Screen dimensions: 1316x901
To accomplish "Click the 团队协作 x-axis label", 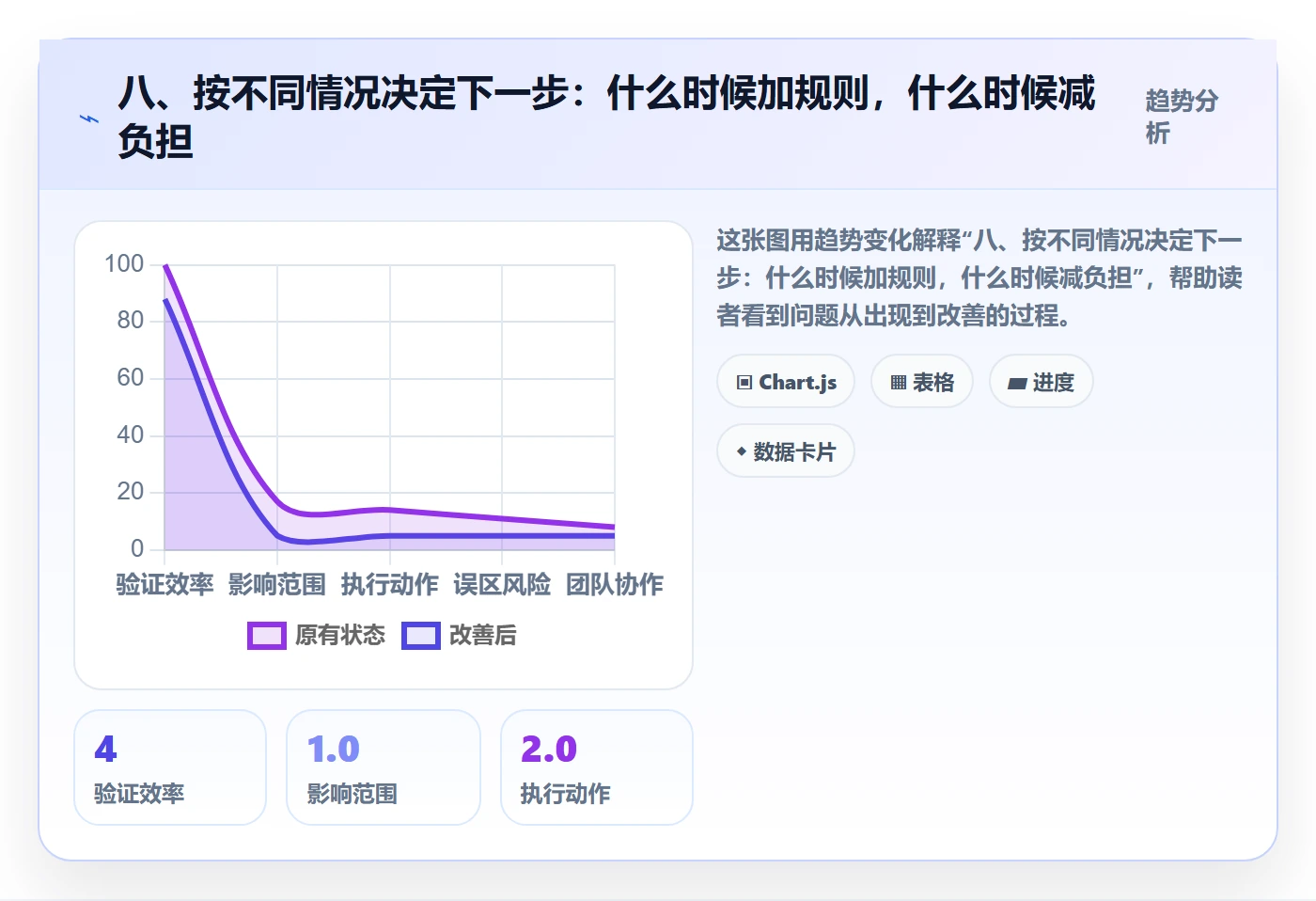I will [x=615, y=585].
